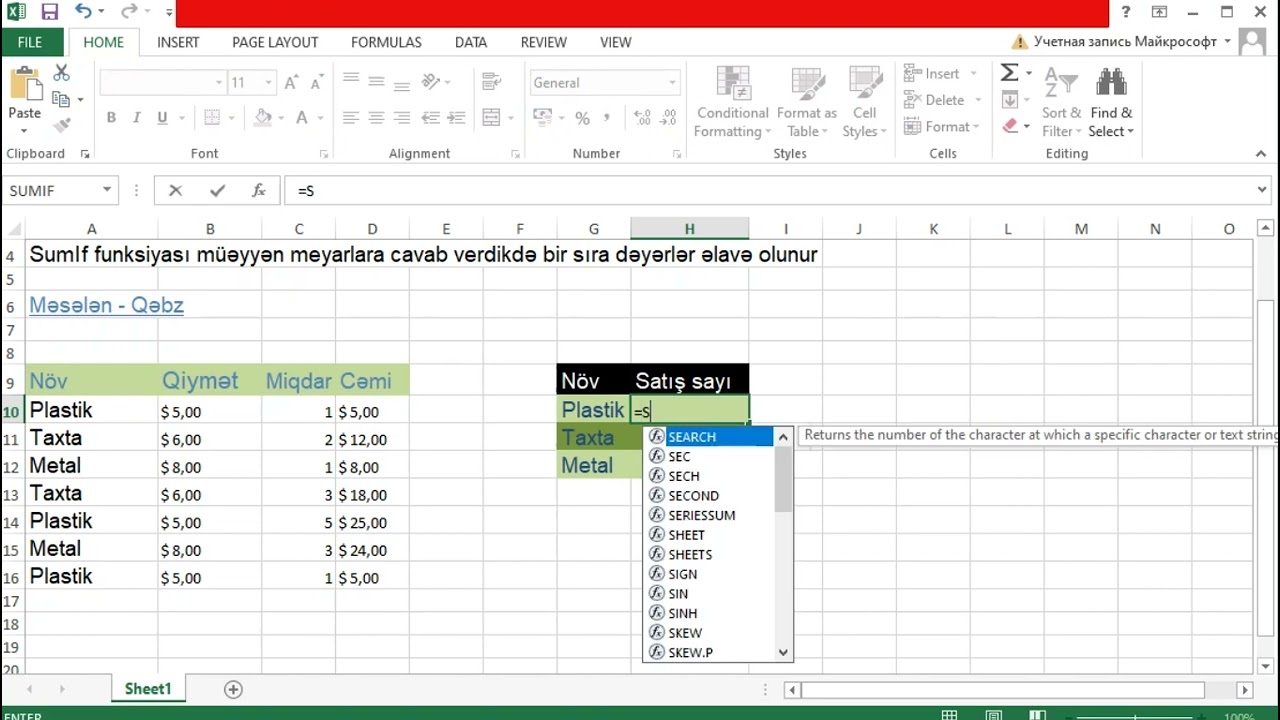Save the workbook with the floppy disk icon
The height and width of the screenshot is (720, 1280).
(49, 13)
